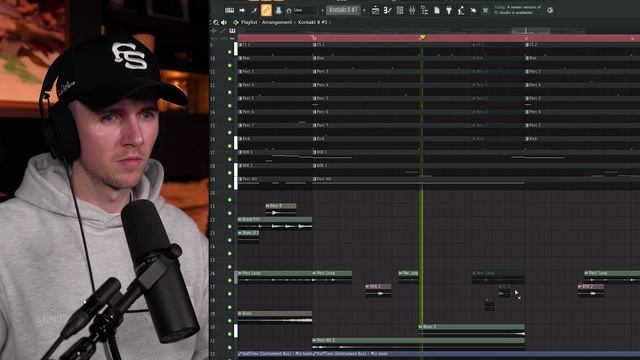Open the browser tree icon in toolbar
Screen dimensions: 640x360
(x=424, y=10)
